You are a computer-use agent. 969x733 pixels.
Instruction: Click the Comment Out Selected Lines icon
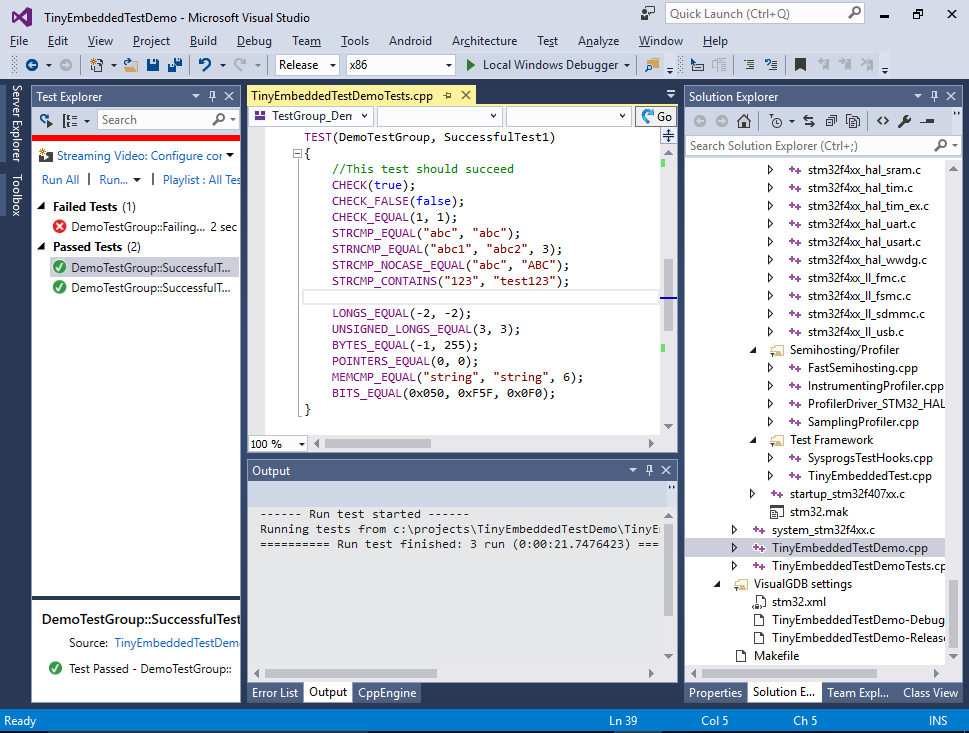click(x=749, y=65)
